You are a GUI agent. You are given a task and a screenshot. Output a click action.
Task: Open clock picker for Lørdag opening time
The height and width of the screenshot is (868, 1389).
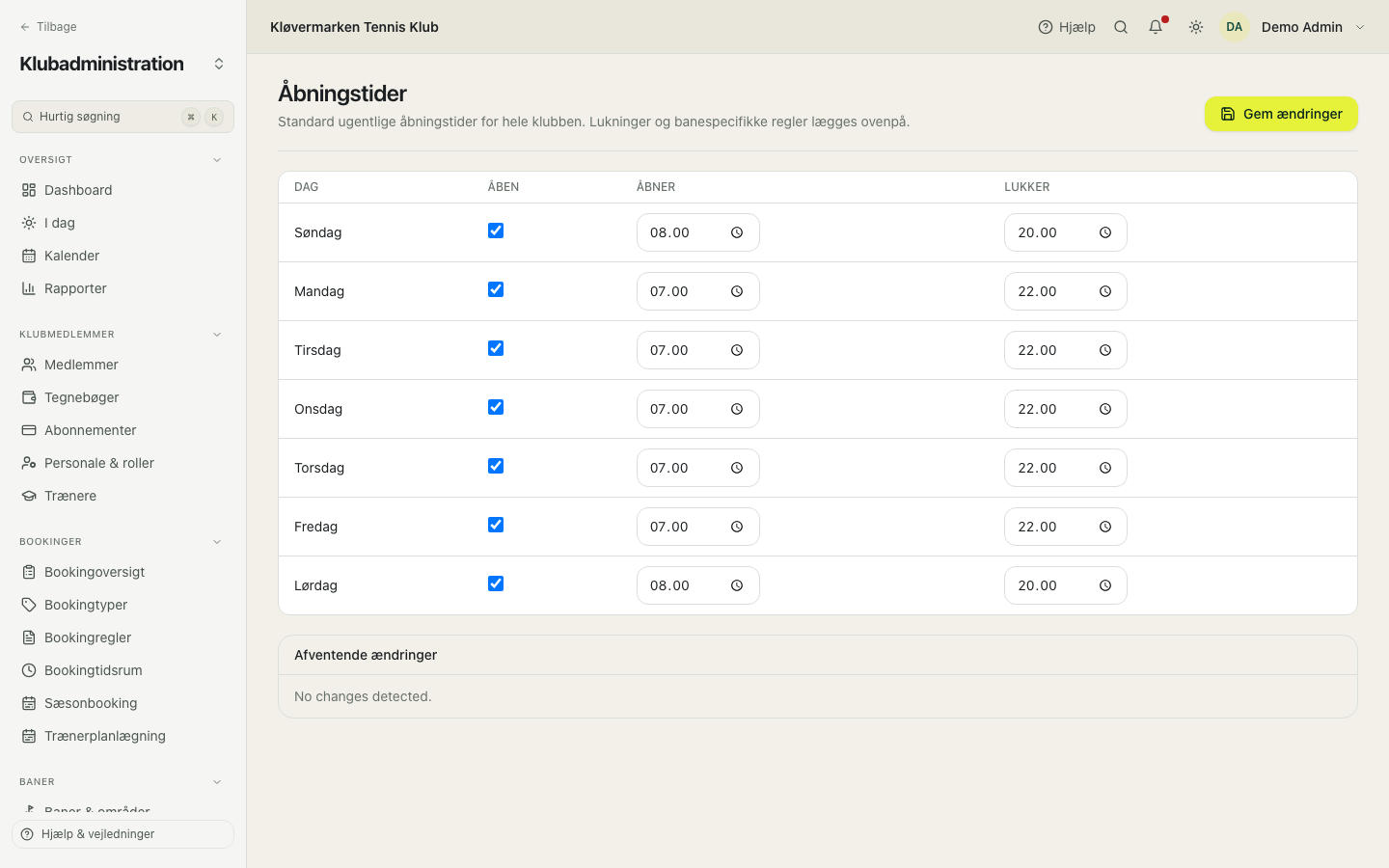[737, 585]
